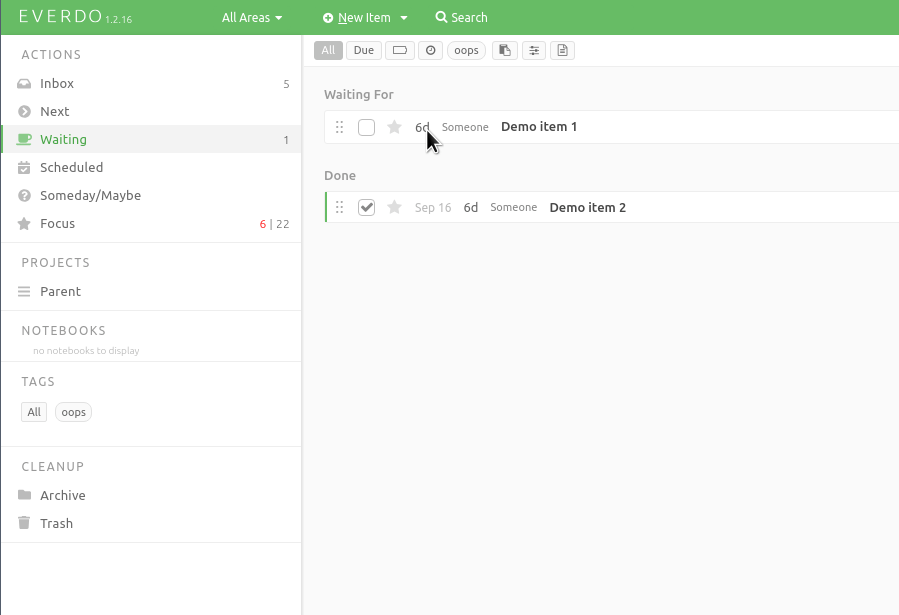
Task: Uncheck the completed Demo item 2 checkbox
Action: 366,207
